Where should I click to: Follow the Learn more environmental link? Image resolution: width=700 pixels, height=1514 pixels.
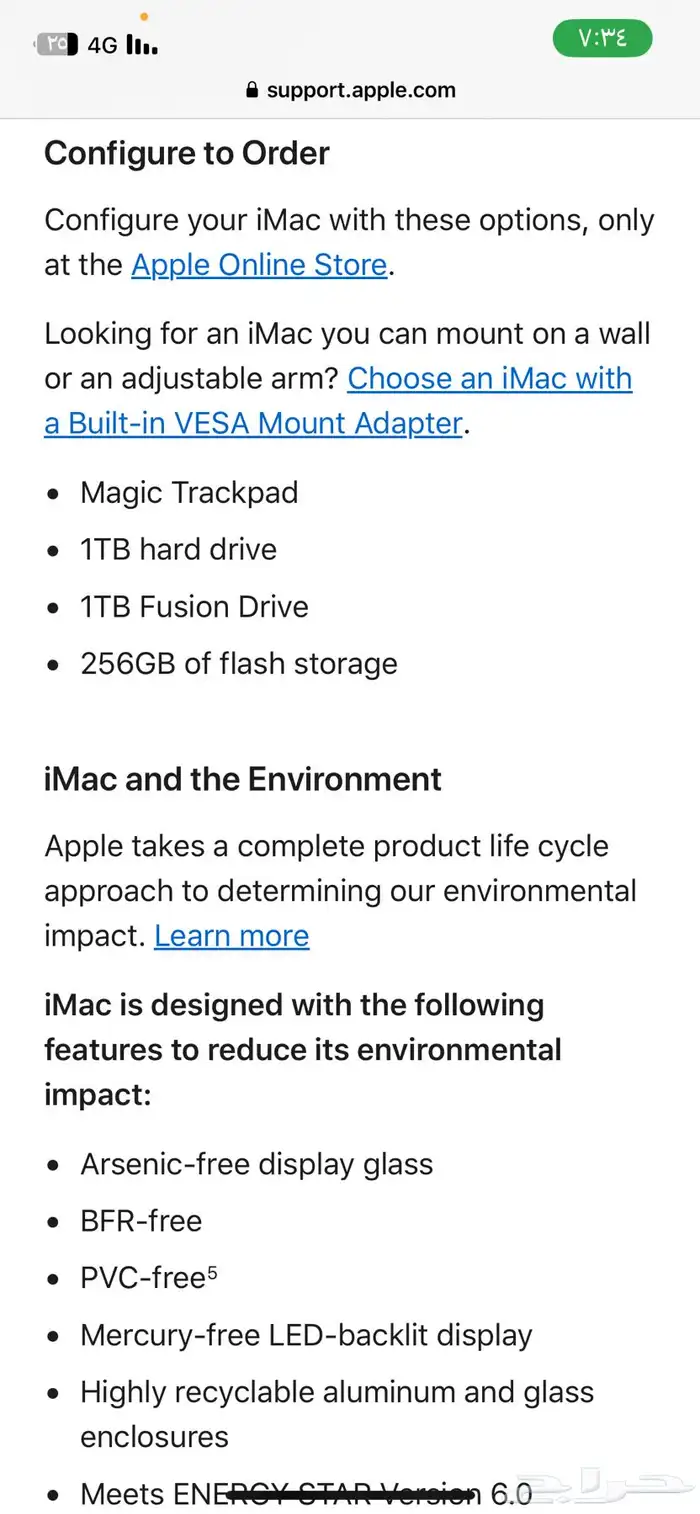click(x=232, y=936)
